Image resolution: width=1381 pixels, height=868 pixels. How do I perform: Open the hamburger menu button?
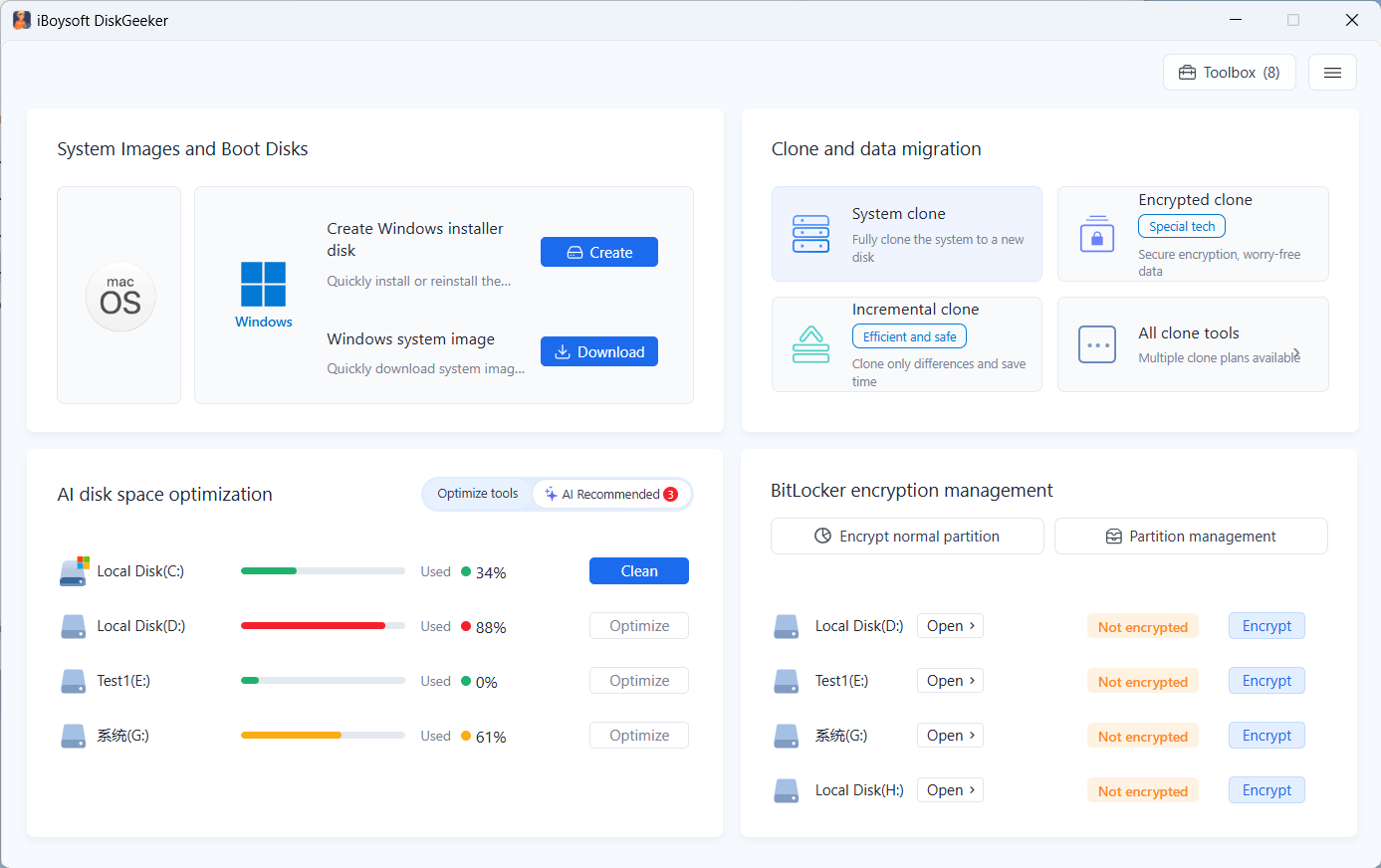coord(1332,73)
